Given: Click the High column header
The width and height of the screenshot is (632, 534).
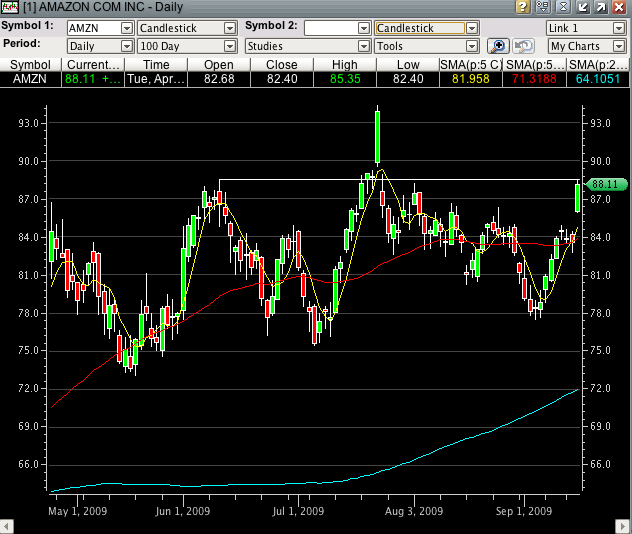Looking at the screenshot, I should [x=344, y=65].
